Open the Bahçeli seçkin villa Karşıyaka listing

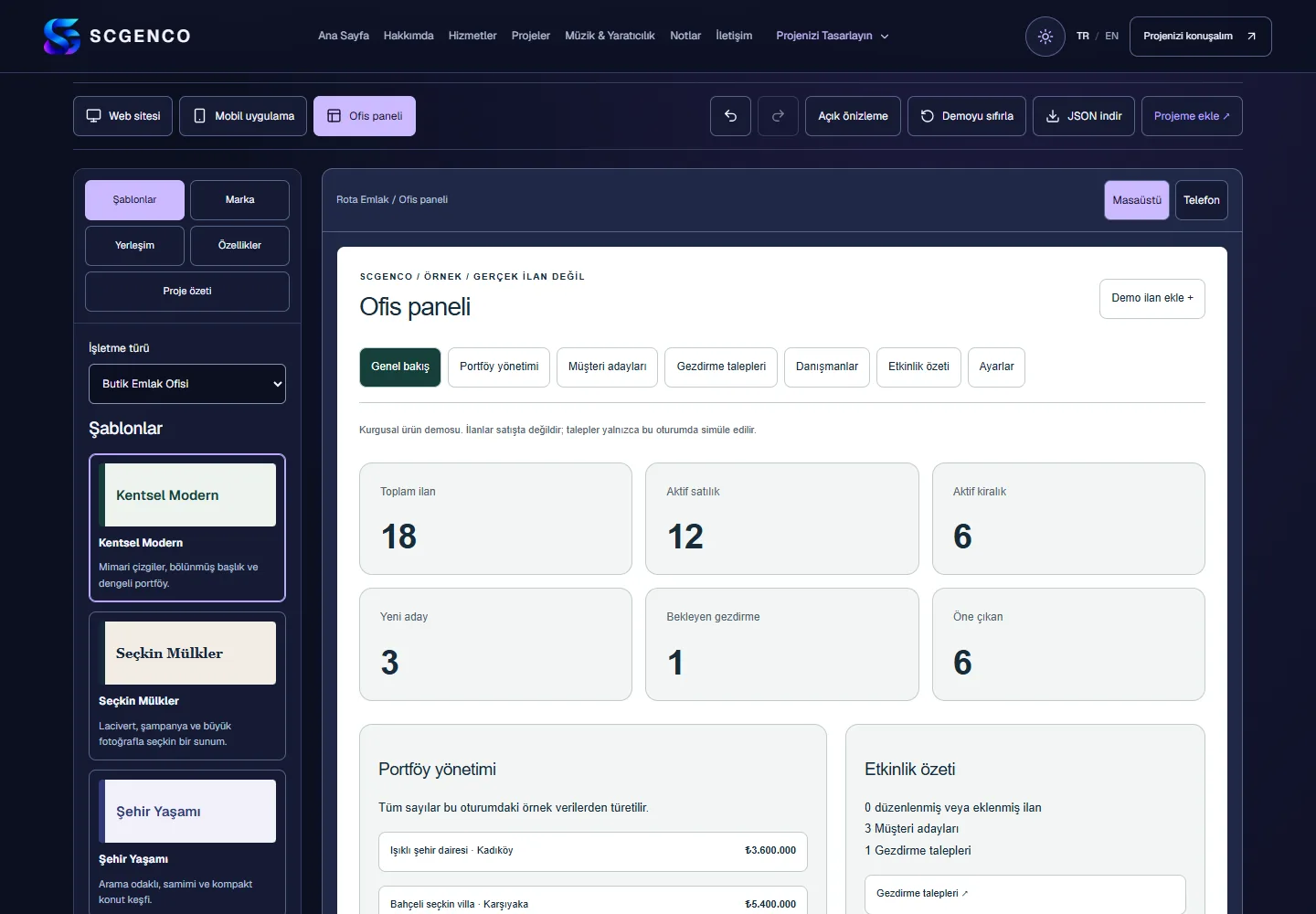(593, 901)
